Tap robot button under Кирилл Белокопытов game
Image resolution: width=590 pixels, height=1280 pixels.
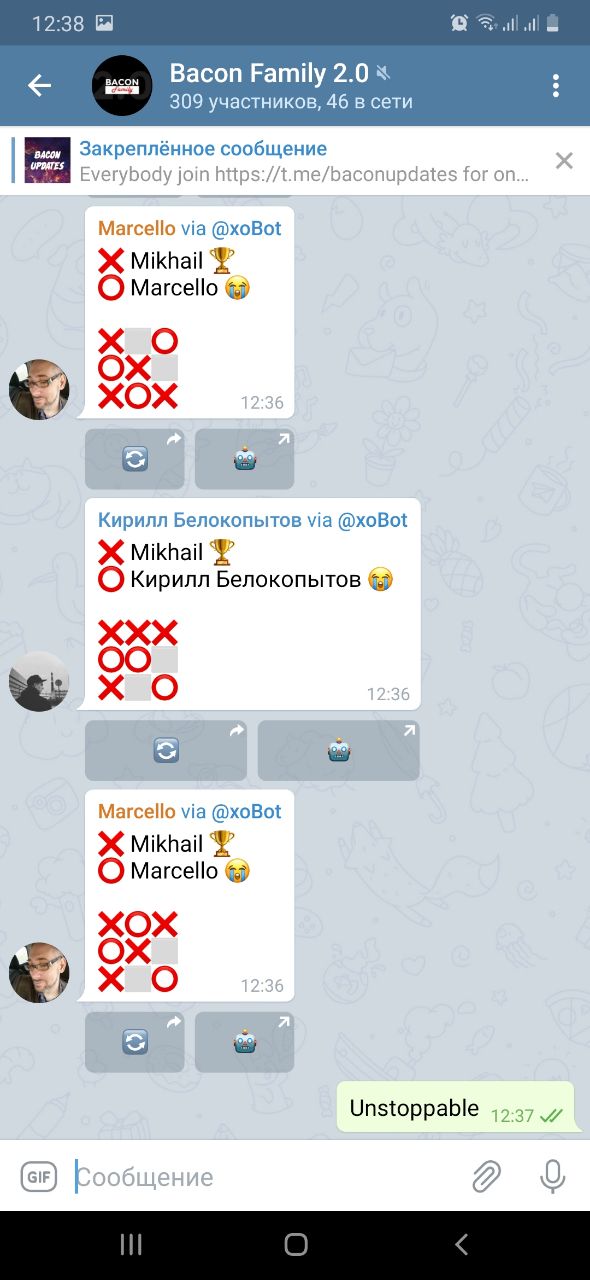click(339, 750)
